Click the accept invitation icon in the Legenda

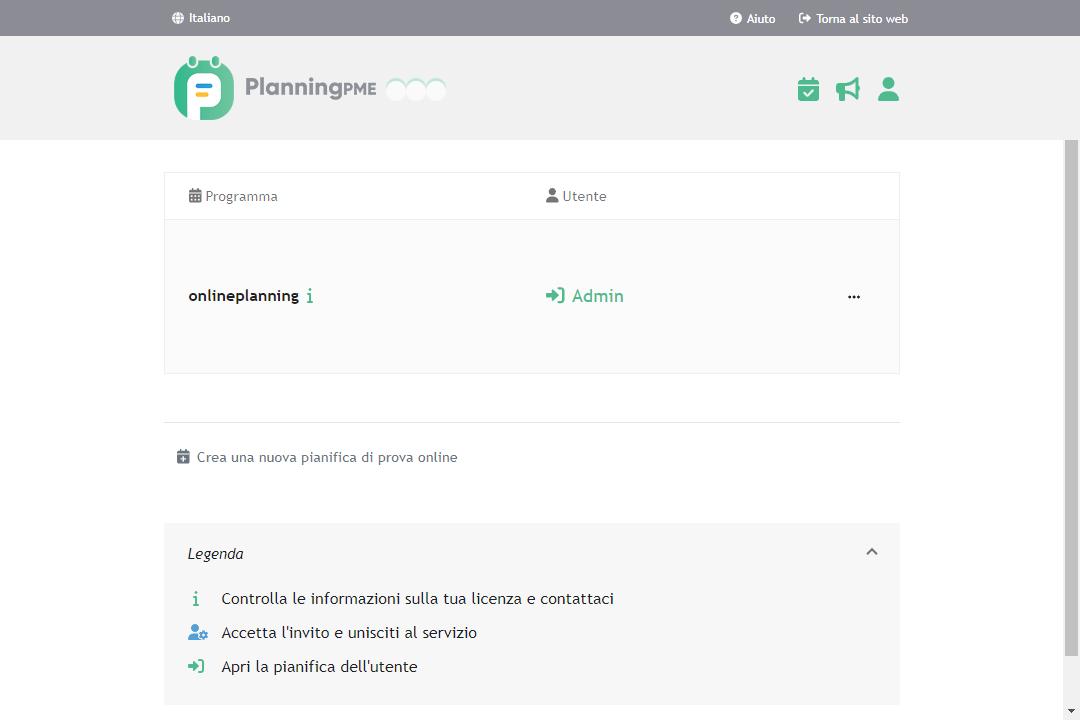(x=197, y=632)
